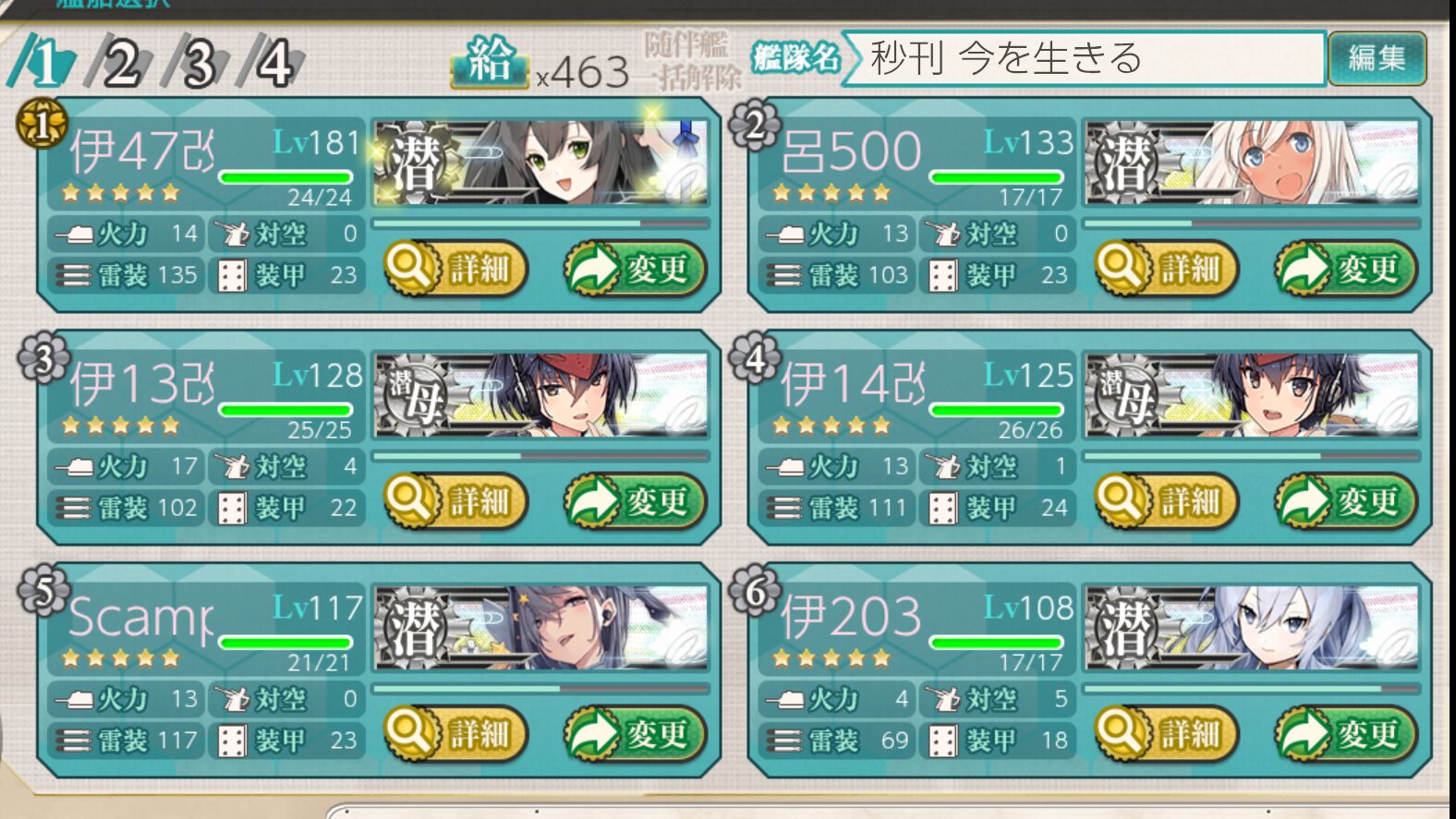This screenshot has width=1456, height=819.
Task: Click the 給 resupply icon
Action: (x=489, y=61)
